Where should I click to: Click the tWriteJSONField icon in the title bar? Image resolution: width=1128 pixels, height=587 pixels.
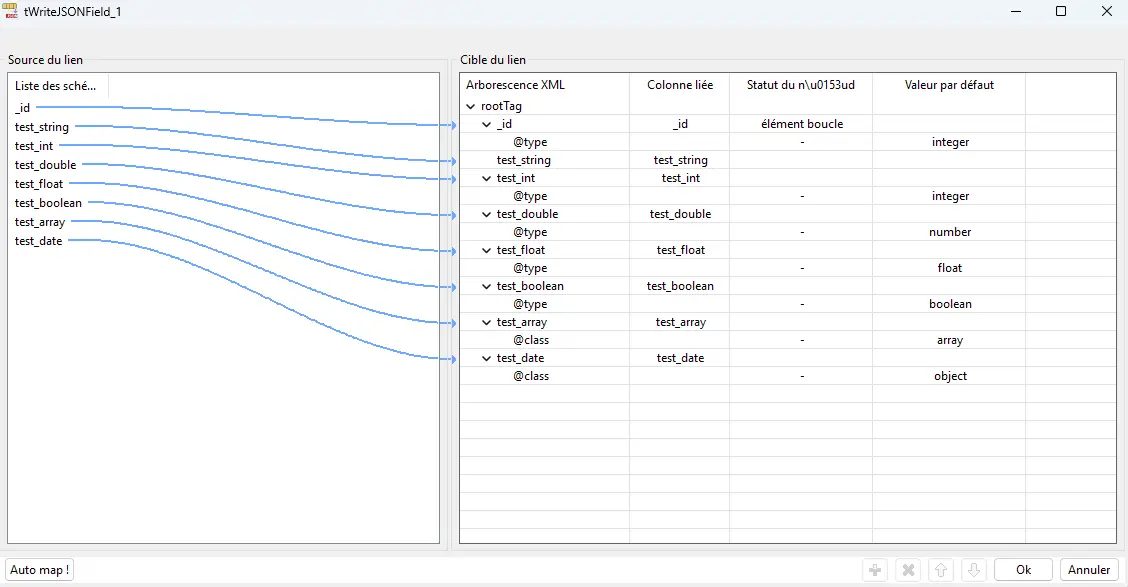point(10,11)
